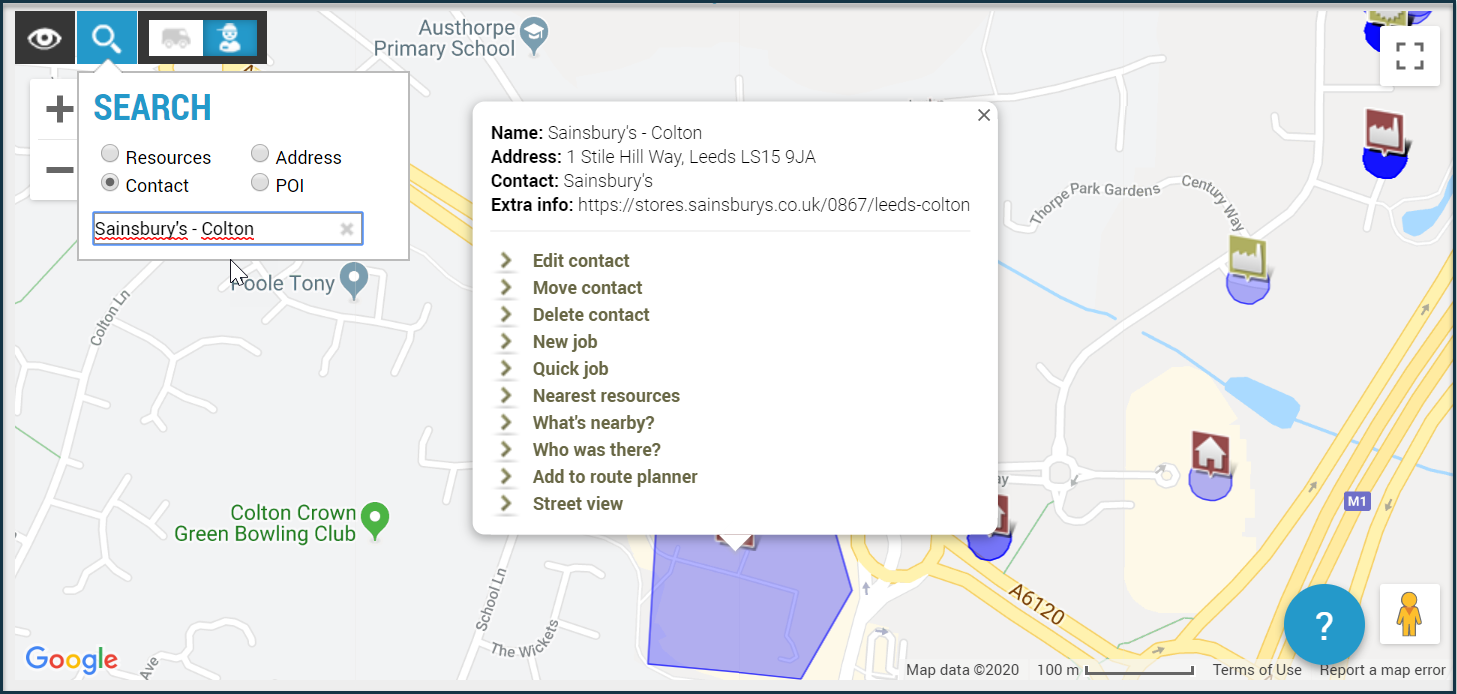The width and height of the screenshot is (1457, 694).
Task: Open the magnifier search tool
Action: click(107, 38)
